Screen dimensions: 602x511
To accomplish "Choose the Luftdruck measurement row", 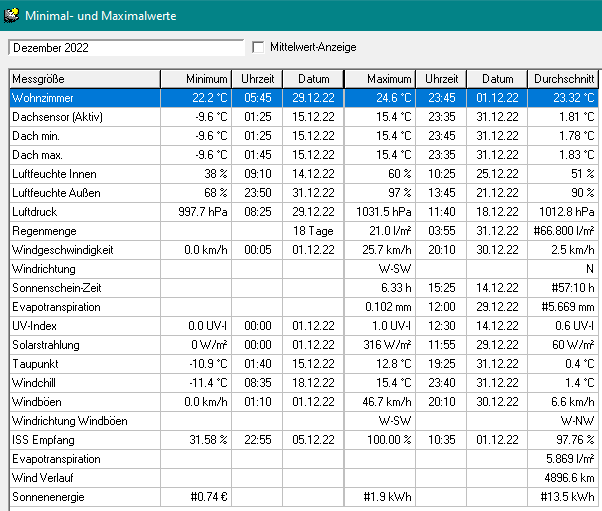I will coord(84,212).
